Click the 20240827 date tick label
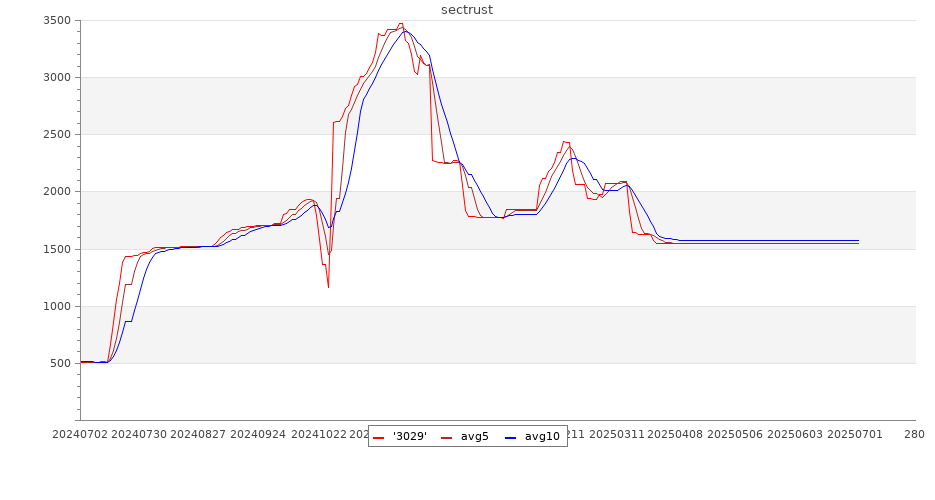935x500 pixels. (x=199, y=434)
